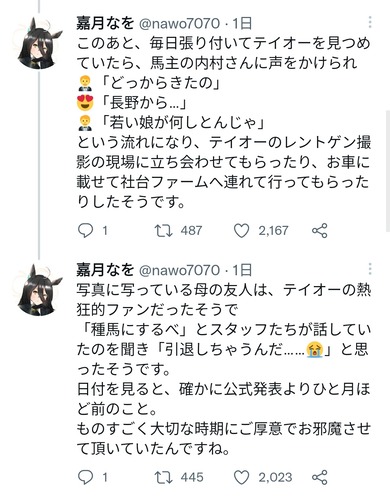Like the first tweet with 2,167 likes

coord(241,231)
